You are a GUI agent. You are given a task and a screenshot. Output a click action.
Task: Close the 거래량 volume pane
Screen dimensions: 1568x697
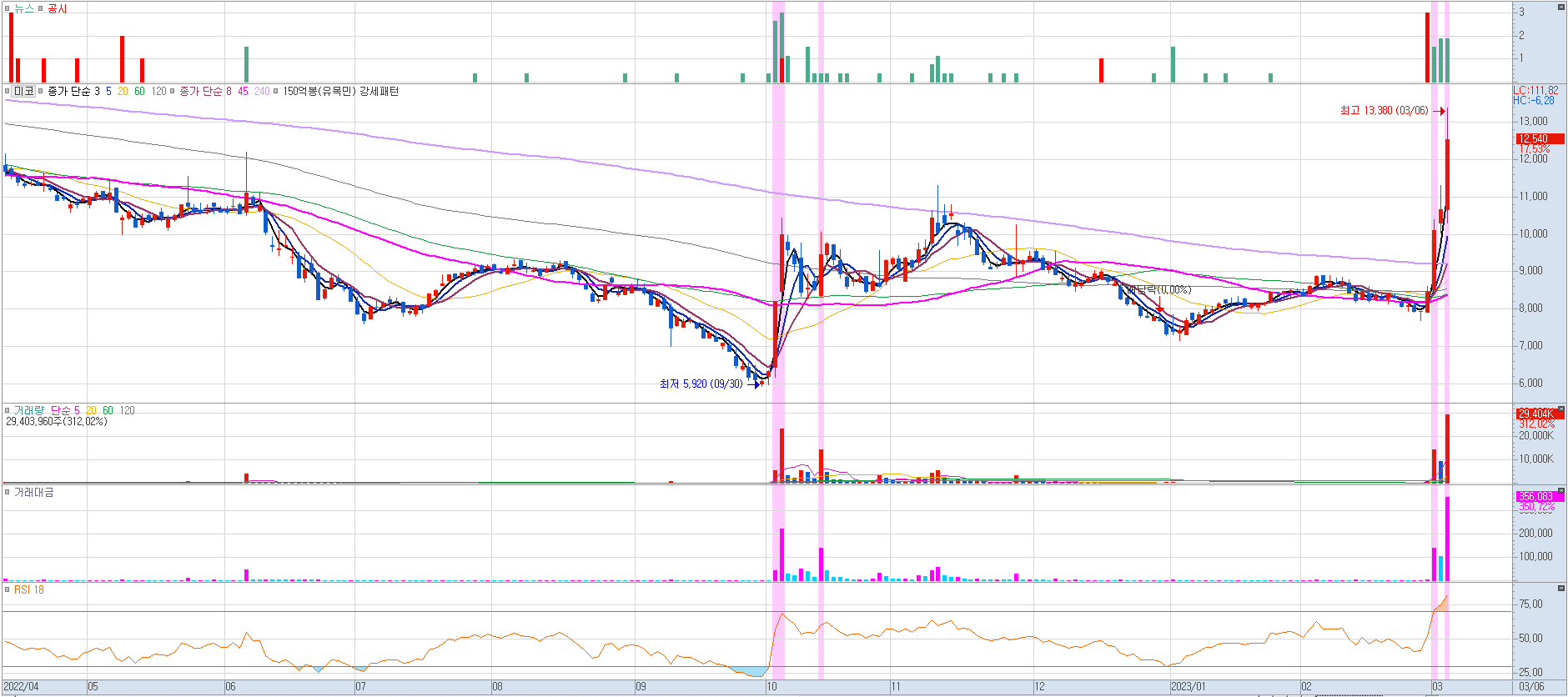click(1561, 409)
